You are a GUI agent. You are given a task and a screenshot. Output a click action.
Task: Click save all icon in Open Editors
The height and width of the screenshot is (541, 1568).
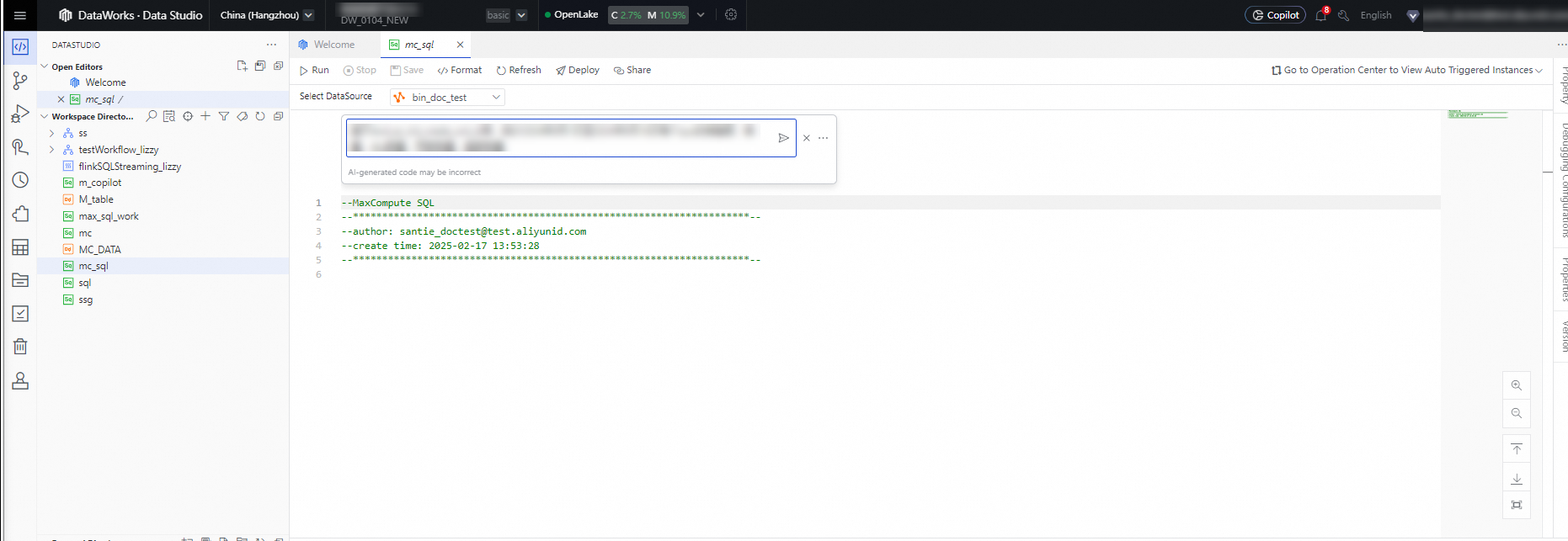[260, 66]
